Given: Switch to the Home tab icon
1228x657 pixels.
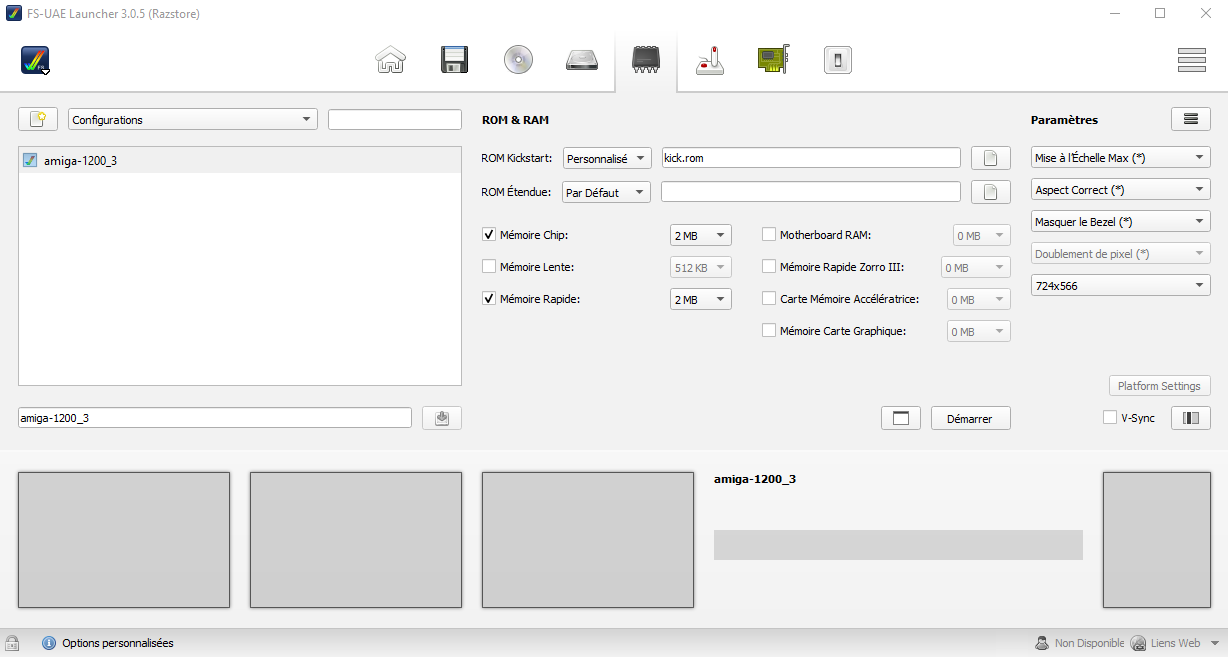Looking at the screenshot, I should coord(391,60).
